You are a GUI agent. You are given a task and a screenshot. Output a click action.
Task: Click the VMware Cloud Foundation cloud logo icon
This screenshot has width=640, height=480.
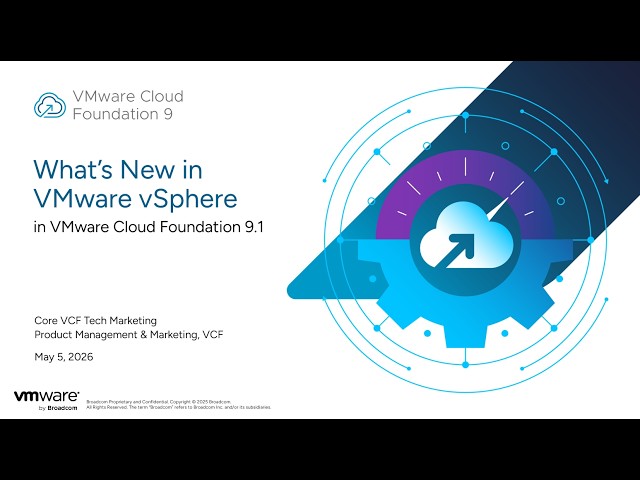click(x=50, y=105)
